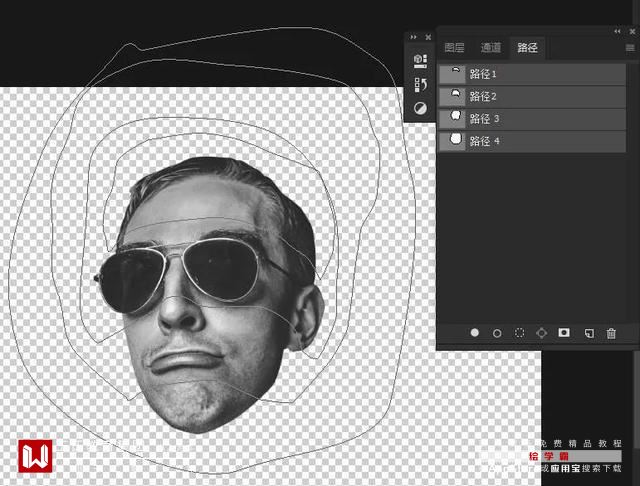Viewport: 640px width, 486px height.
Task: Close the narrow icon dock panel
Action: click(428, 37)
